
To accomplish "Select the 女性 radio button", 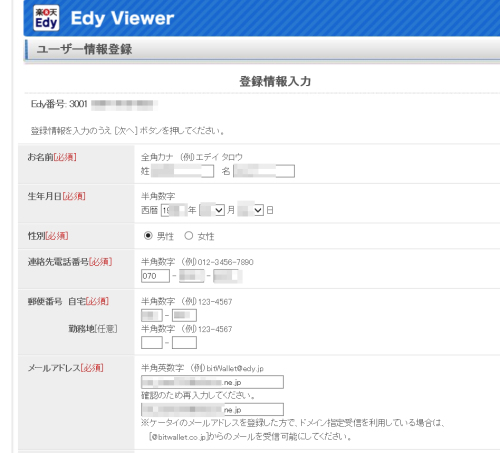I will click(x=189, y=236).
